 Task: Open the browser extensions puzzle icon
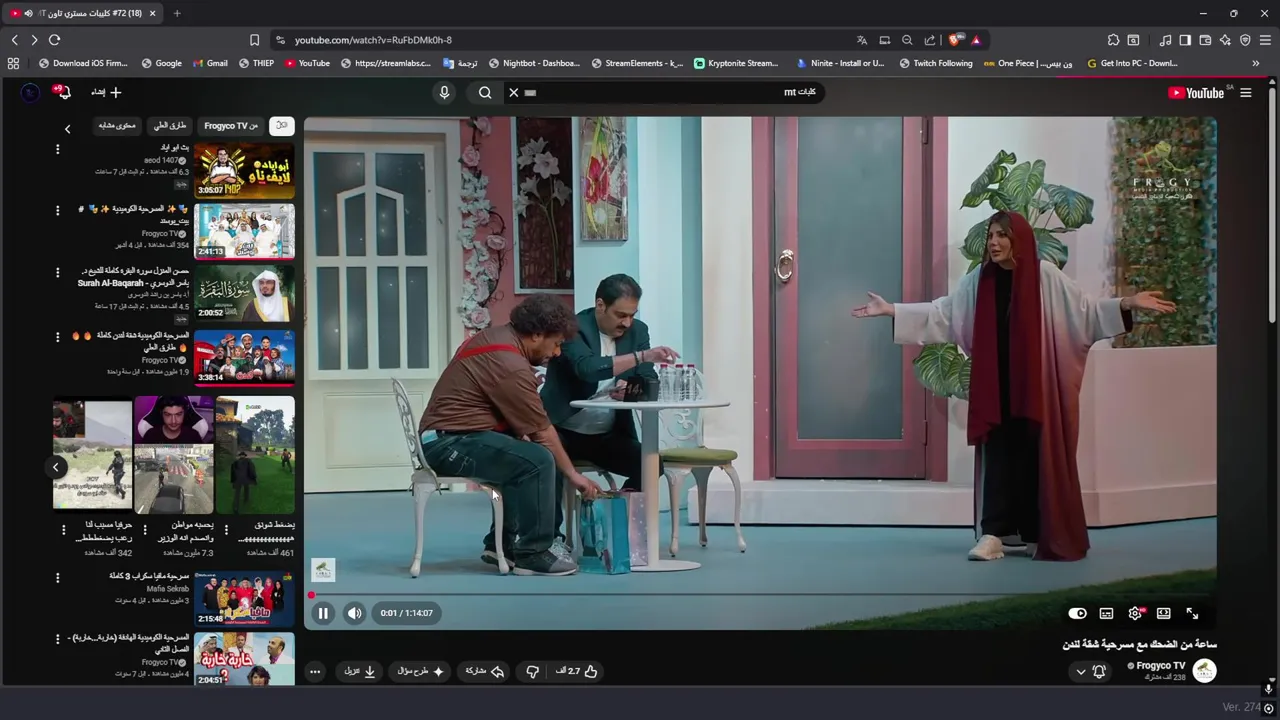pyautogui.click(x=1113, y=40)
